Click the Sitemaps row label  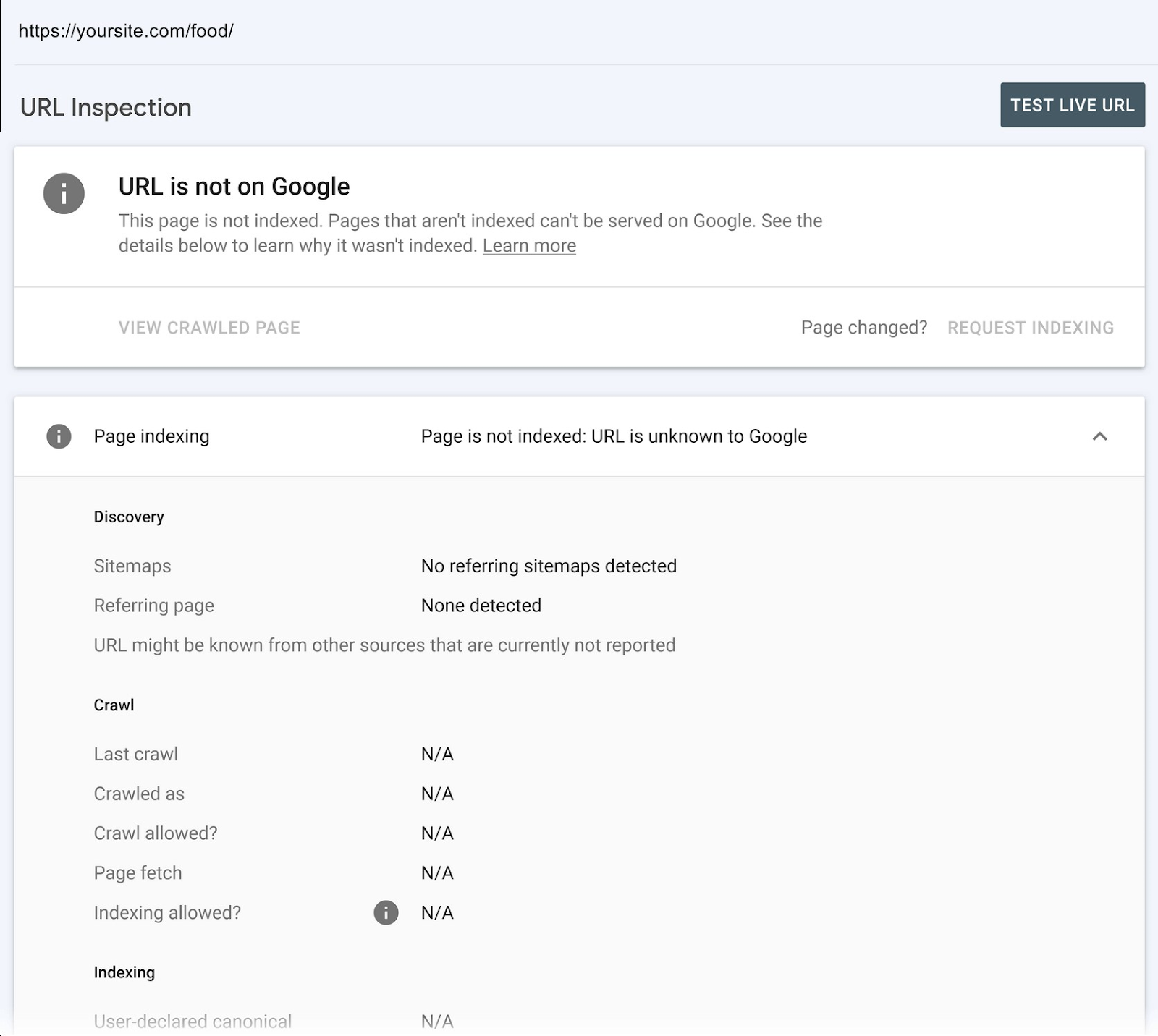coord(132,566)
